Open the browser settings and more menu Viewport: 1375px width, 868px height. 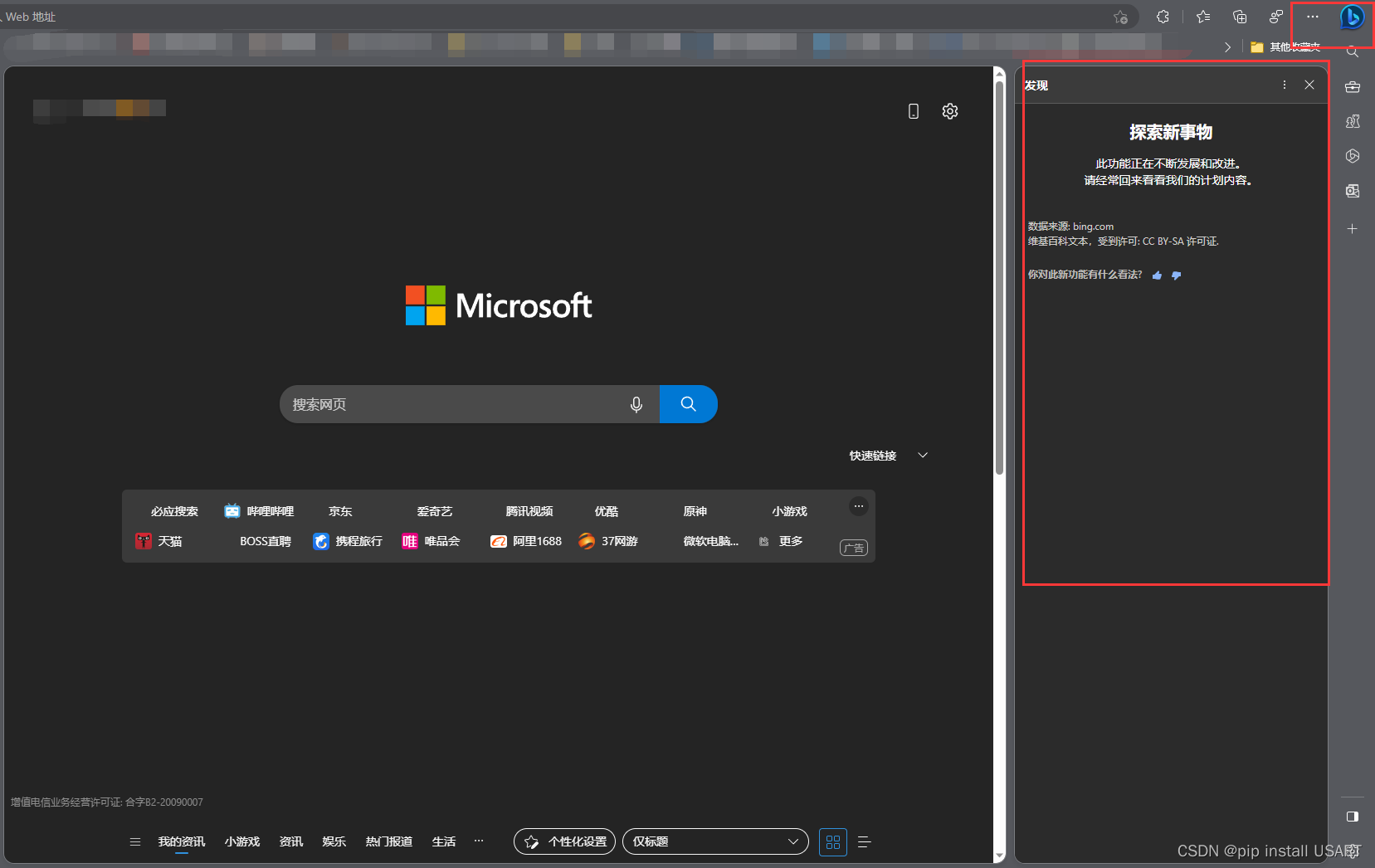point(1312,17)
